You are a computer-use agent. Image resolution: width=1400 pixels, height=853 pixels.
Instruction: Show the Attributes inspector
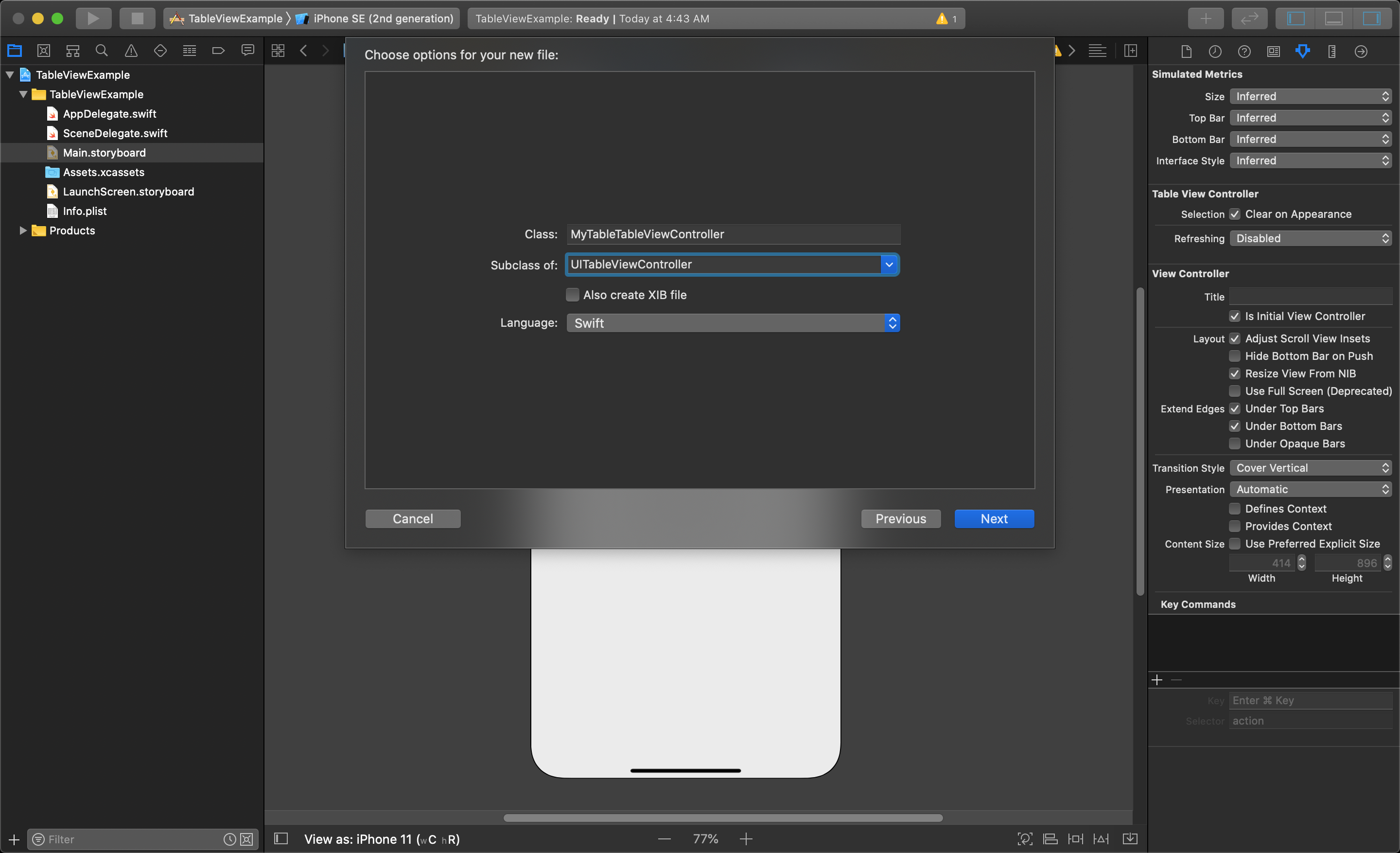point(1303,52)
